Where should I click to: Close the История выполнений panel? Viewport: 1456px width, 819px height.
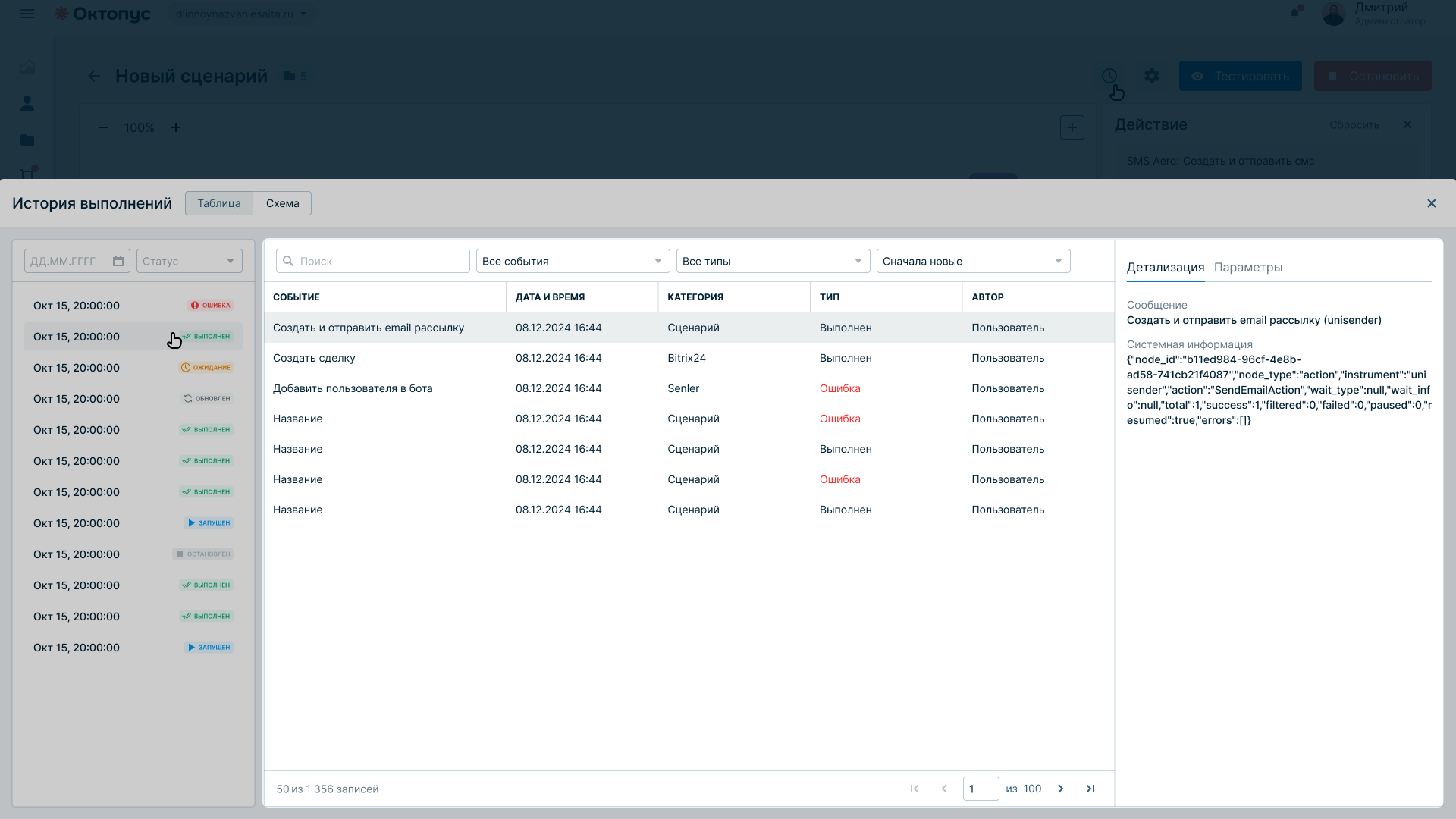coord(1432,203)
